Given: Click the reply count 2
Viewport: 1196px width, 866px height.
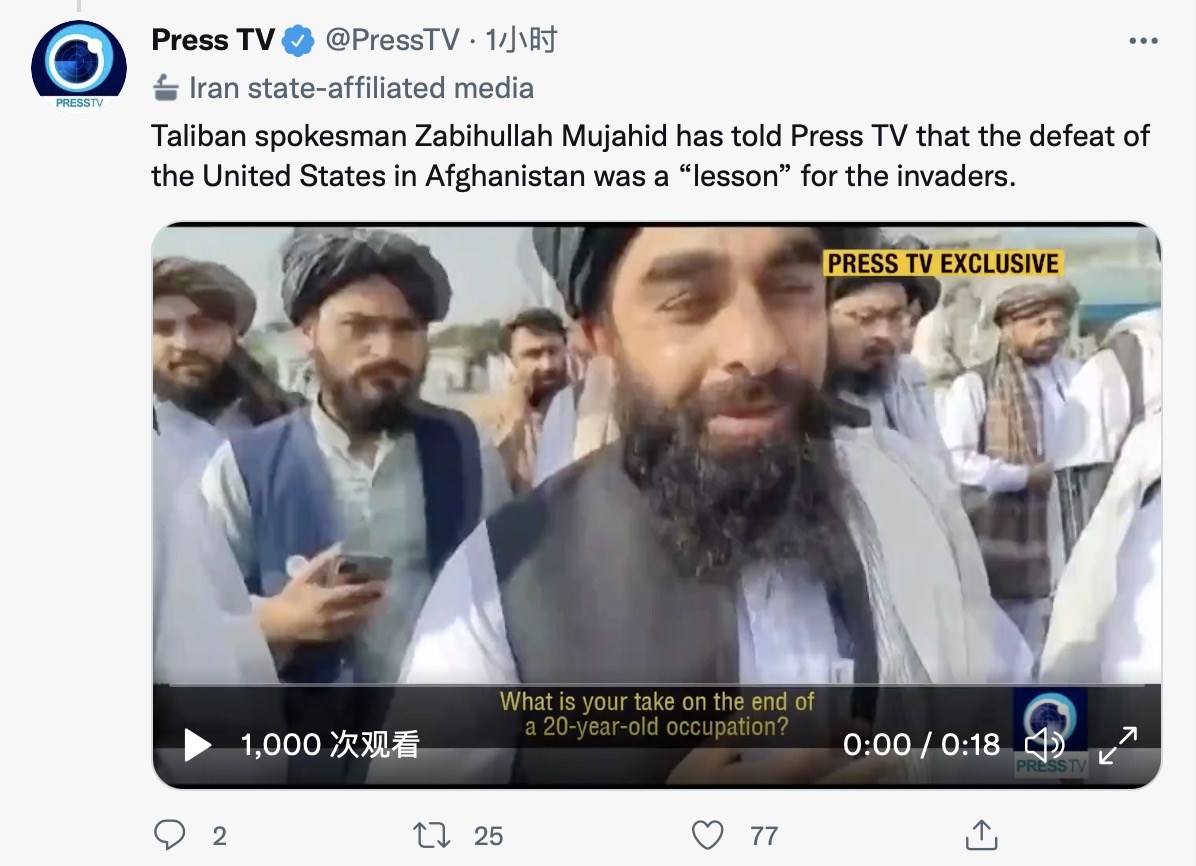Looking at the screenshot, I should pos(220,836).
